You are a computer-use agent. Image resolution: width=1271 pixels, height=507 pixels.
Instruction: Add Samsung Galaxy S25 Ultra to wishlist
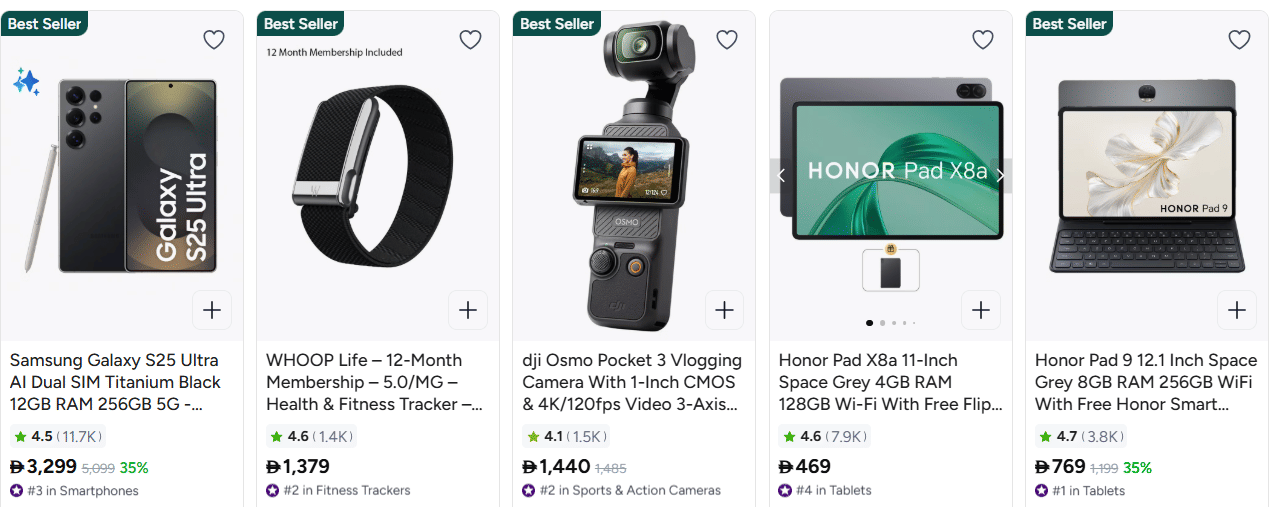[x=214, y=40]
